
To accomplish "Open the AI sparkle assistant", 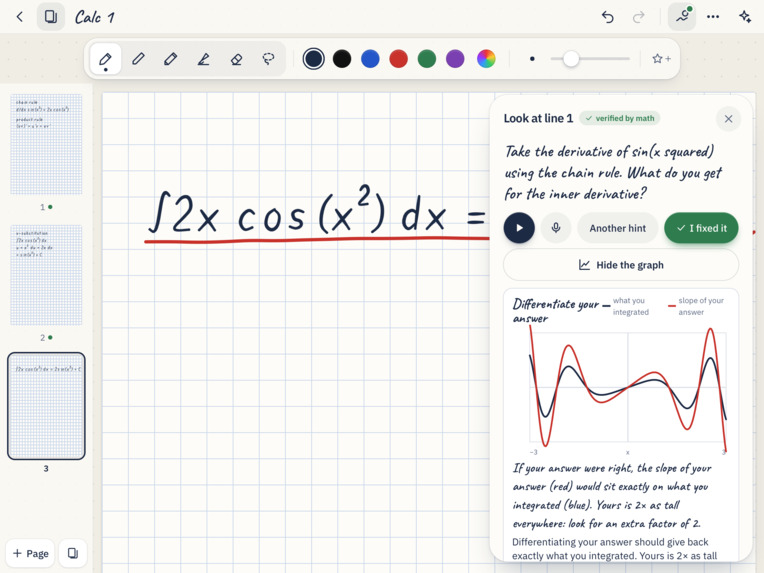I will [x=745, y=17].
